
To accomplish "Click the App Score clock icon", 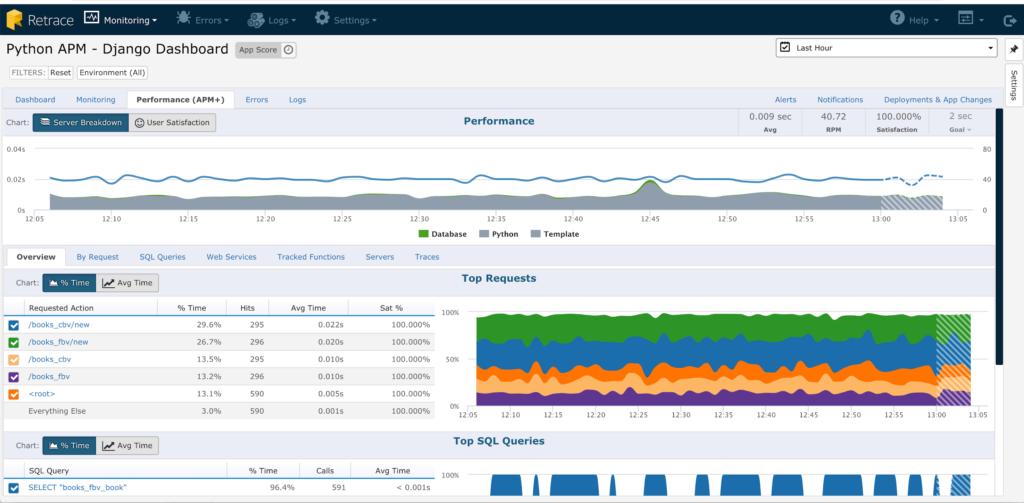I will [x=288, y=50].
